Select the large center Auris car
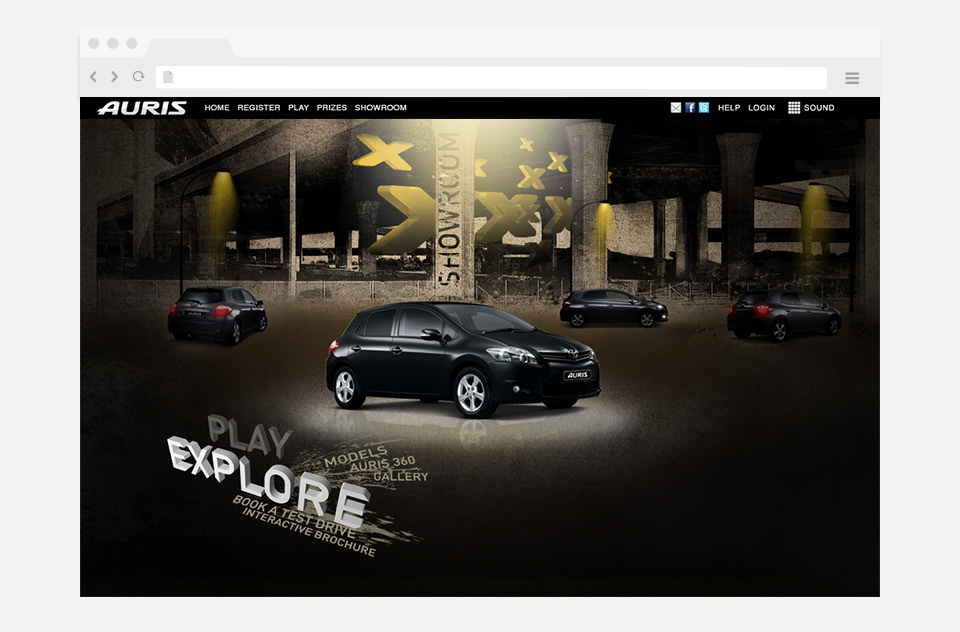This screenshot has width=960, height=632. coord(463,359)
